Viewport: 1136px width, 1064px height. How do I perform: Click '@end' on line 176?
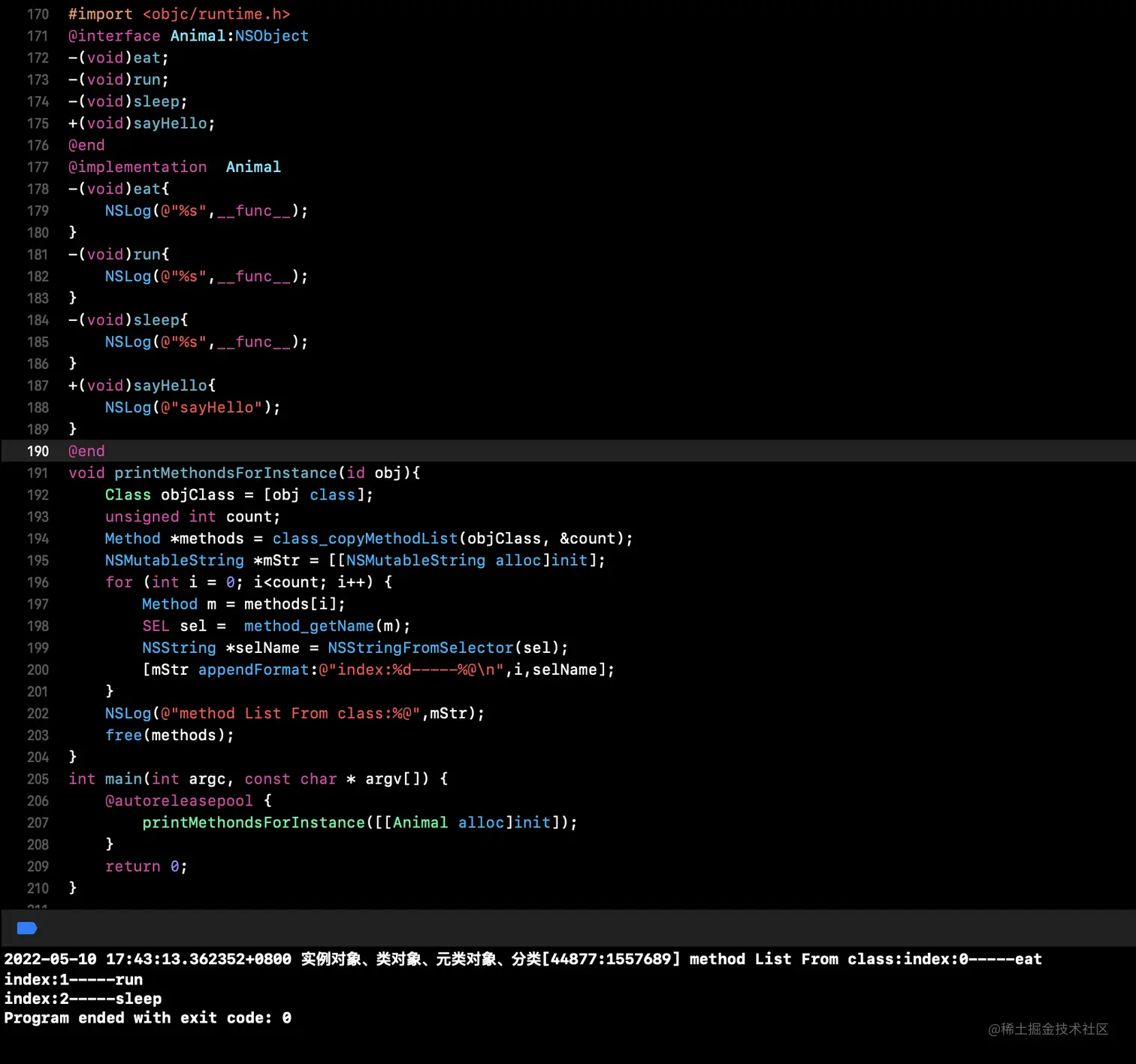tap(86, 145)
